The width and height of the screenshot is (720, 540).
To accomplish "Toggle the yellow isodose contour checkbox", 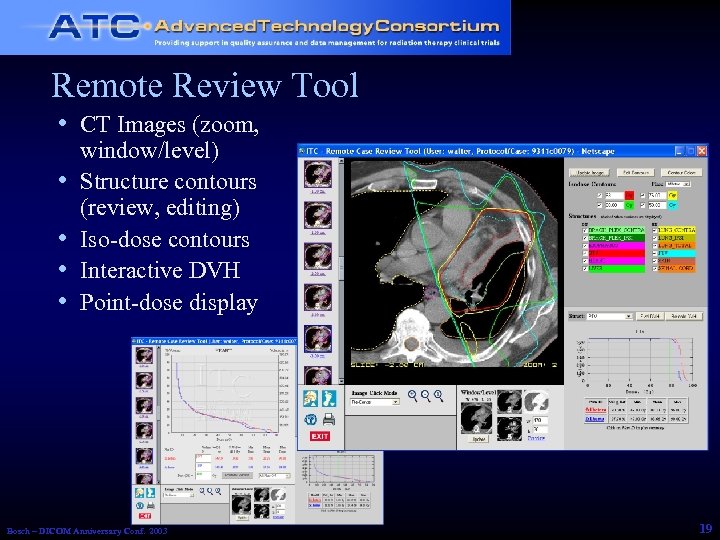I will 643,196.
